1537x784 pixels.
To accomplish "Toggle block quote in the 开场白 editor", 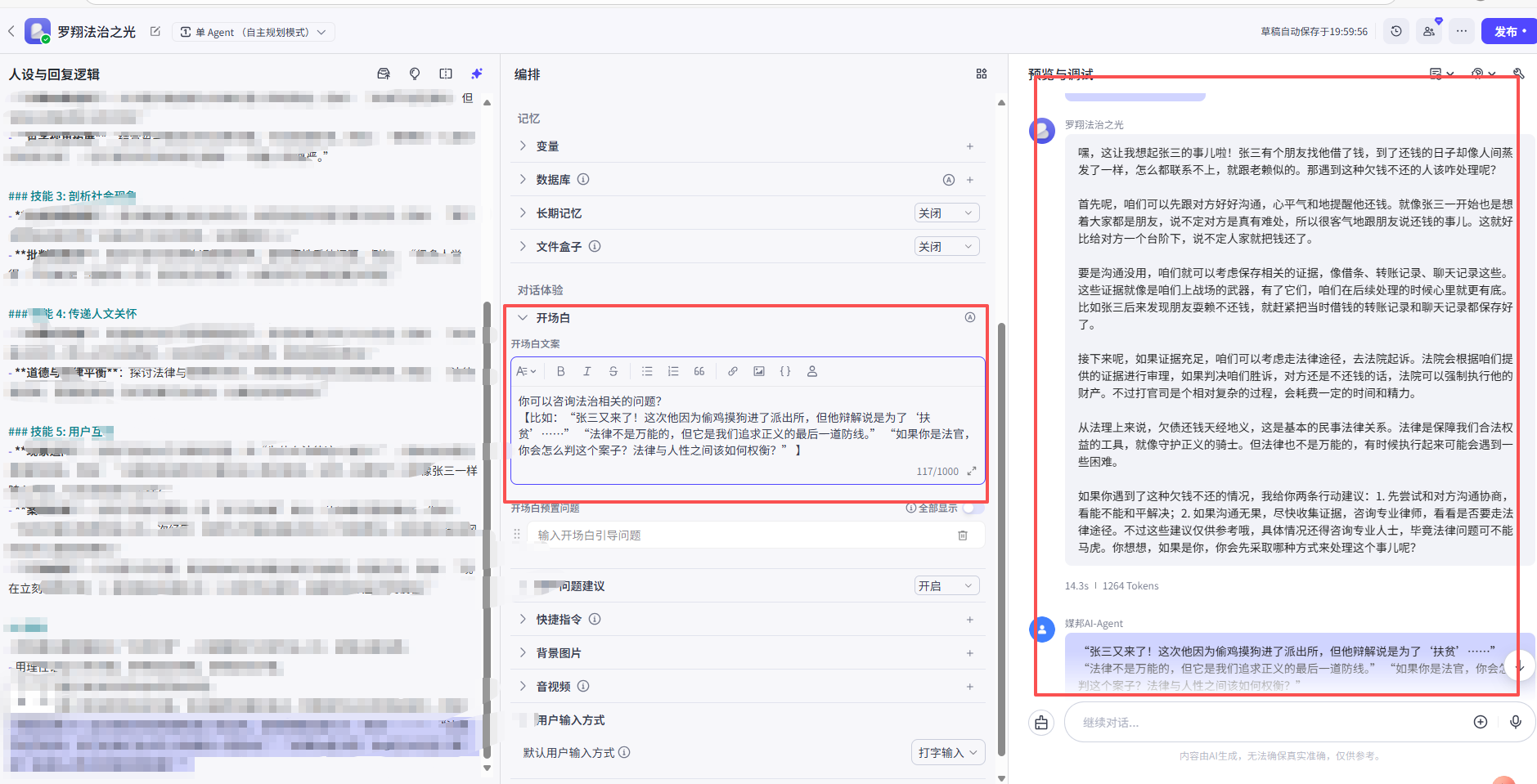I will (699, 371).
